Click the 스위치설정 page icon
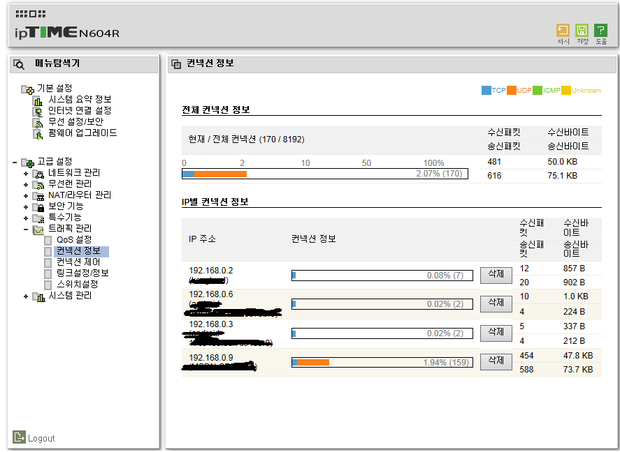 48,285
